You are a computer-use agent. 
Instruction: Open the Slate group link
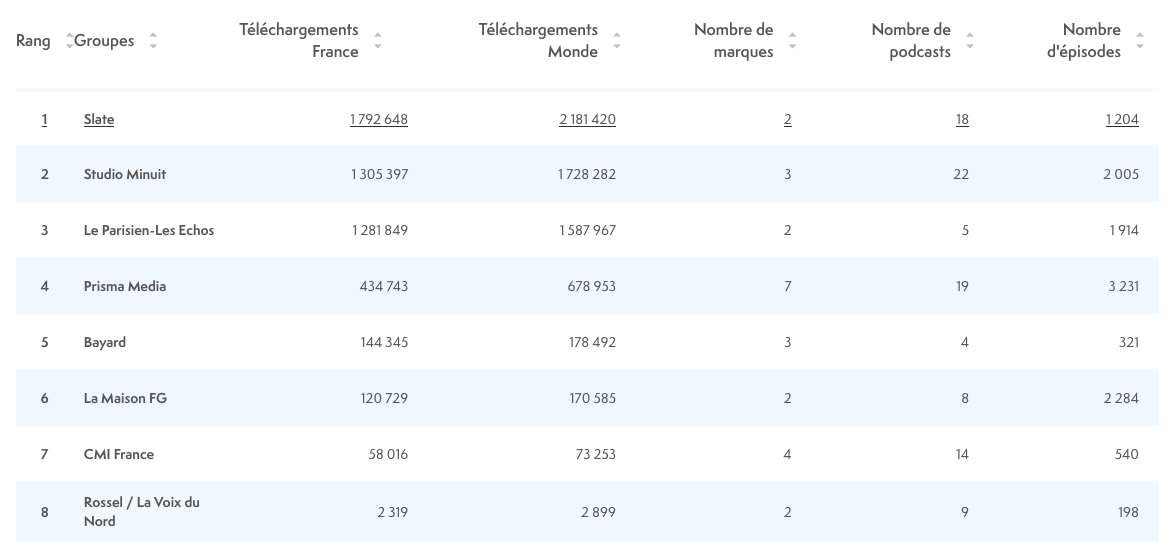[x=99, y=119]
